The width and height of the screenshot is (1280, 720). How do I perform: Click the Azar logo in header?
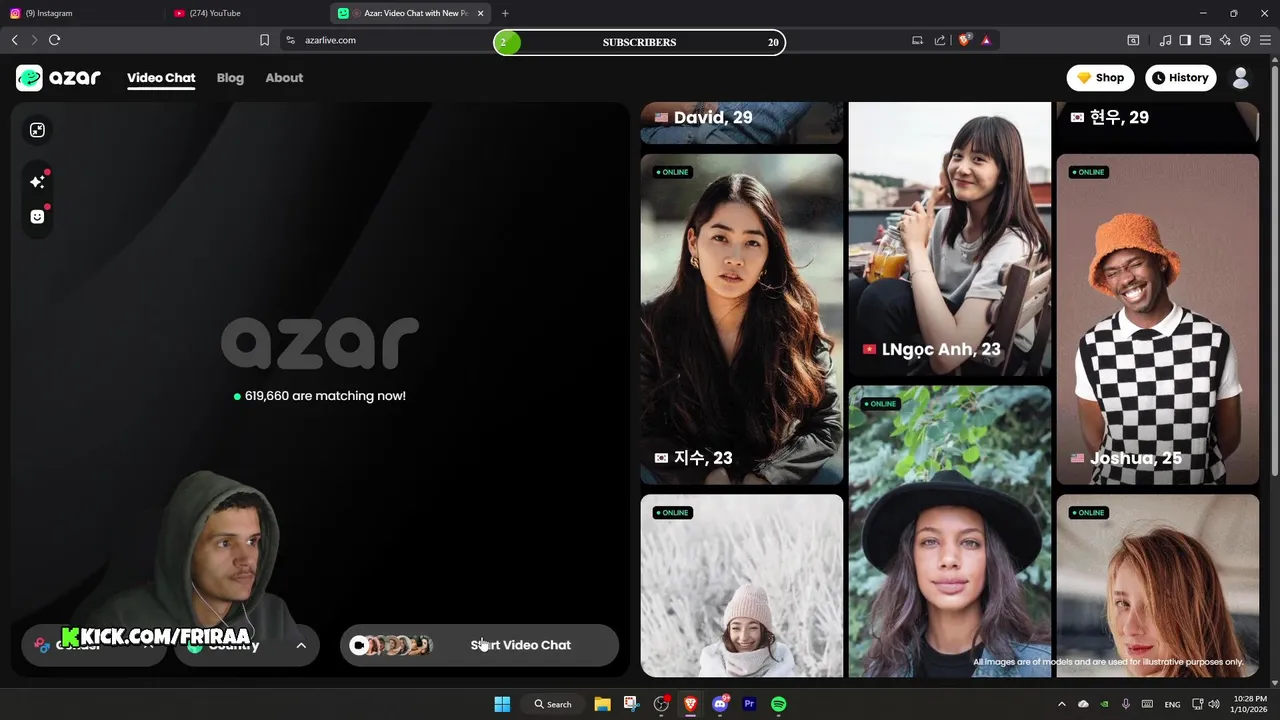58,78
